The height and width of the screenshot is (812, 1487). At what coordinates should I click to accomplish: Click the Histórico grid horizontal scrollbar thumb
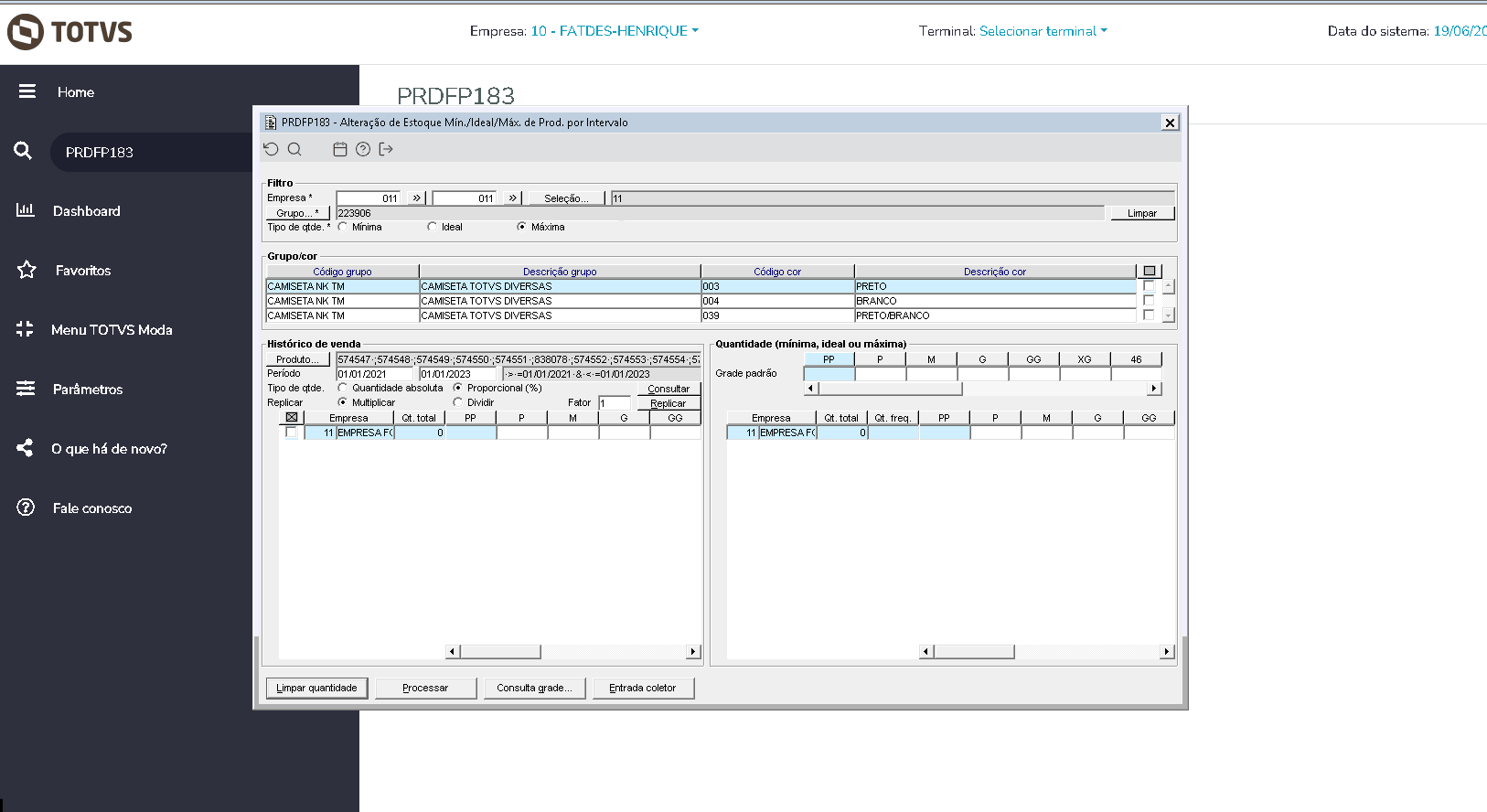click(500, 651)
